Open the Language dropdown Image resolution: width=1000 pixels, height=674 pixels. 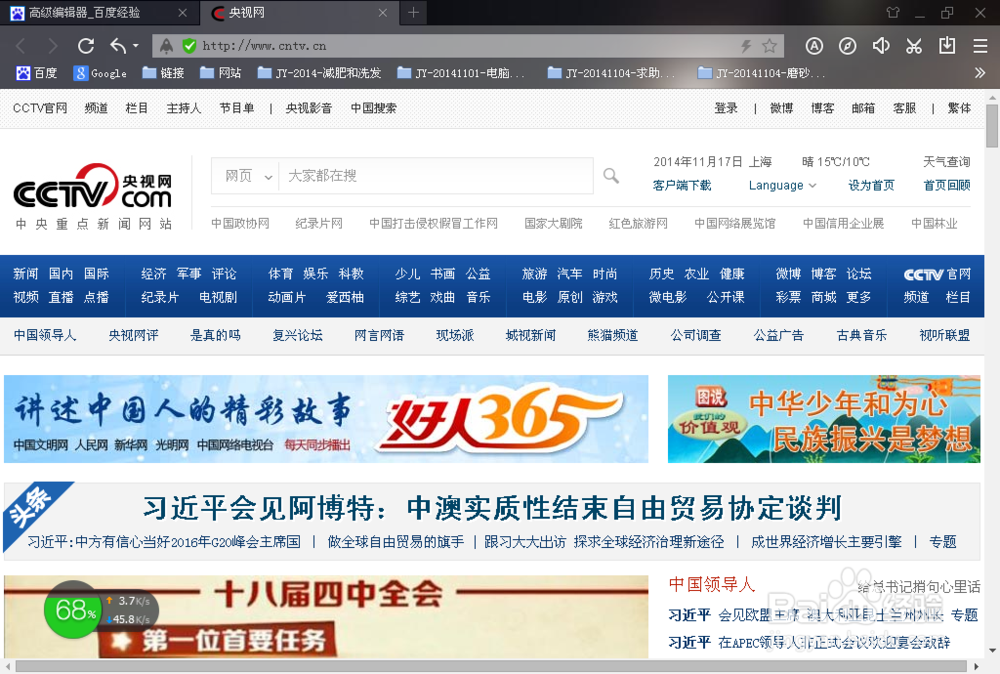pos(781,185)
